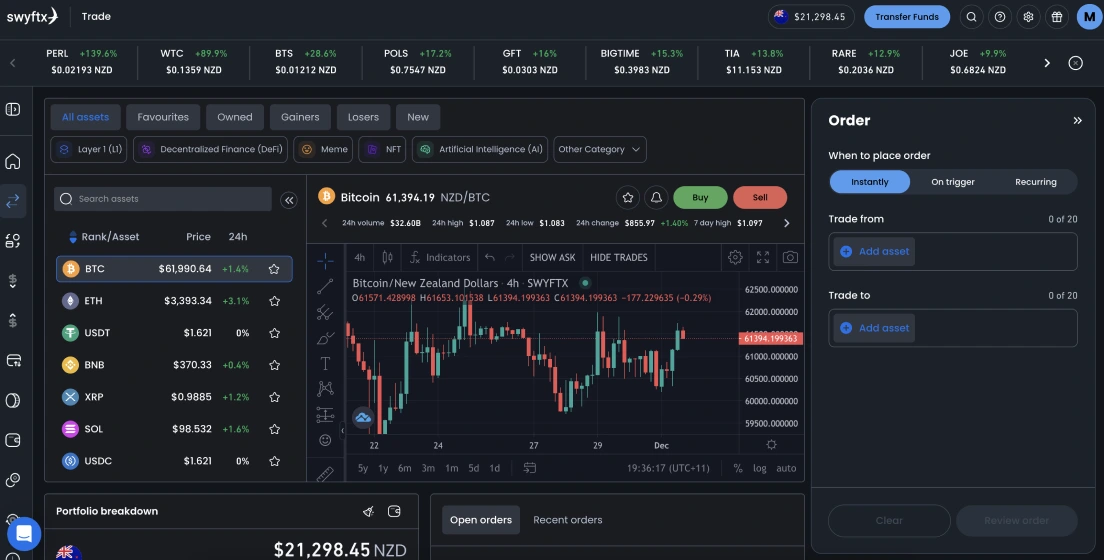Viewport: 1104px width, 560px height.
Task: Close the price ticker bar
Action: pyautogui.click(x=1075, y=63)
